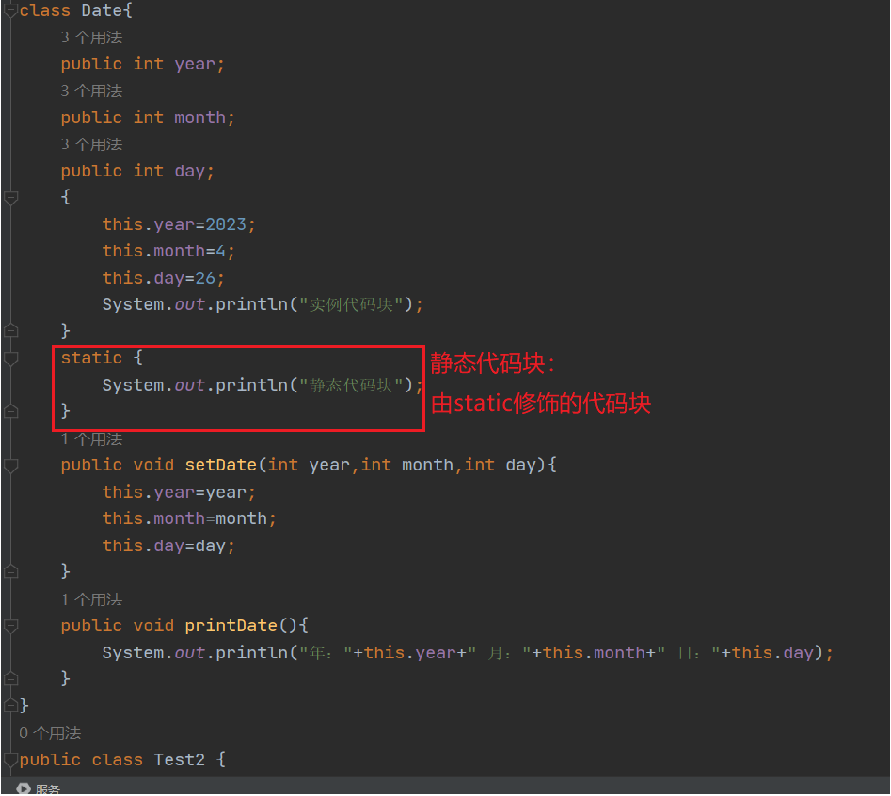Click the '0 个用法' hint above Test2
891x796 pixels.
(50, 733)
